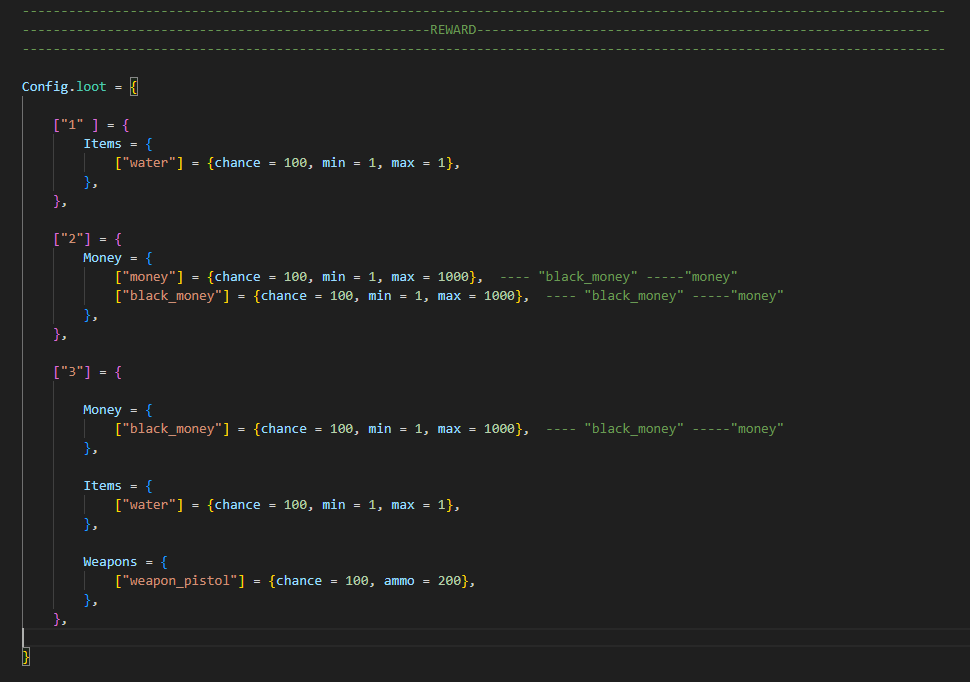Click chance on the weapon_pistol line

[299, 581]
